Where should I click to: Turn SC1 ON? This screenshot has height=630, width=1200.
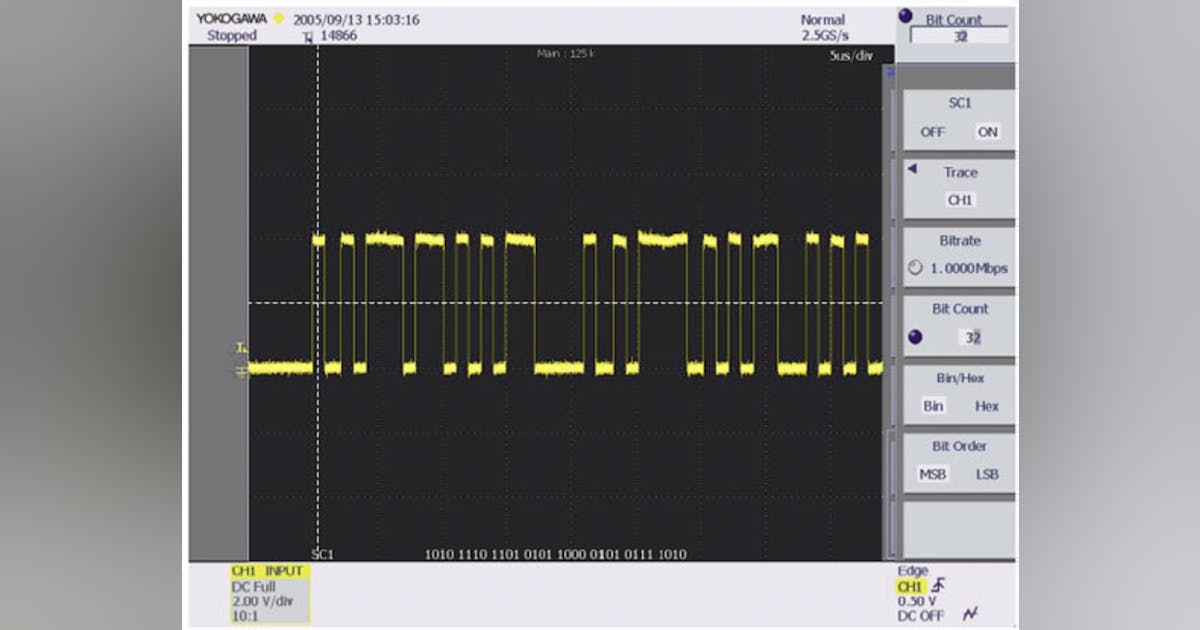(x=987, y=131)
